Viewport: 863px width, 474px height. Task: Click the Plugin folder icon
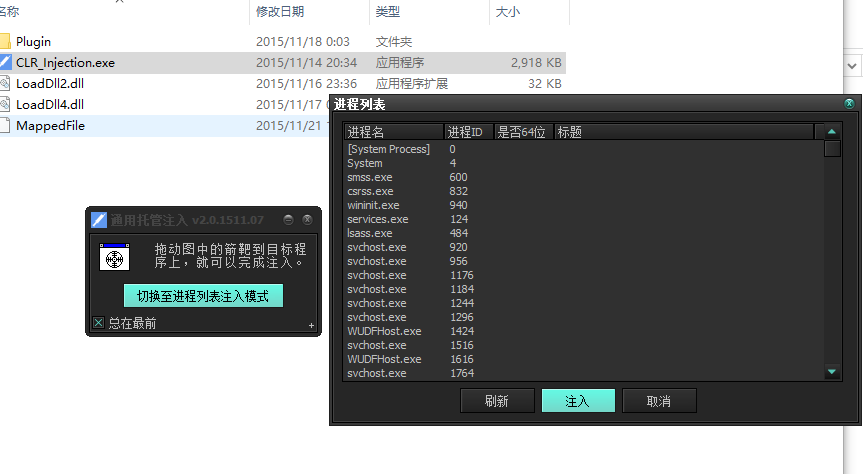5,42
